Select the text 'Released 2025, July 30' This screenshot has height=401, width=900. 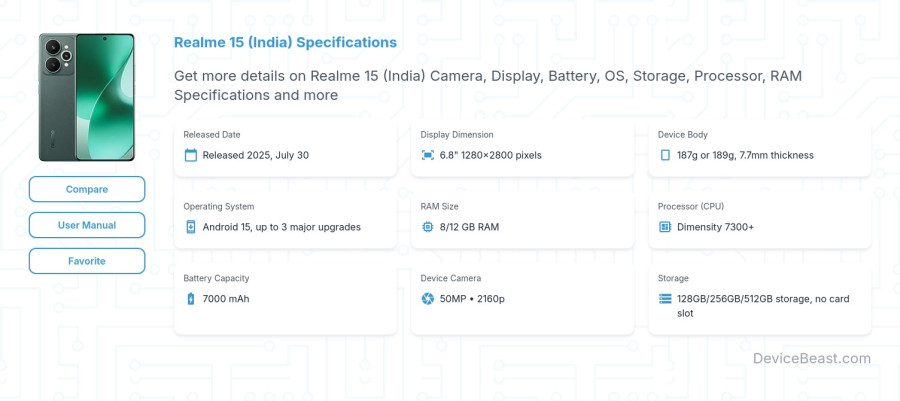255,155
